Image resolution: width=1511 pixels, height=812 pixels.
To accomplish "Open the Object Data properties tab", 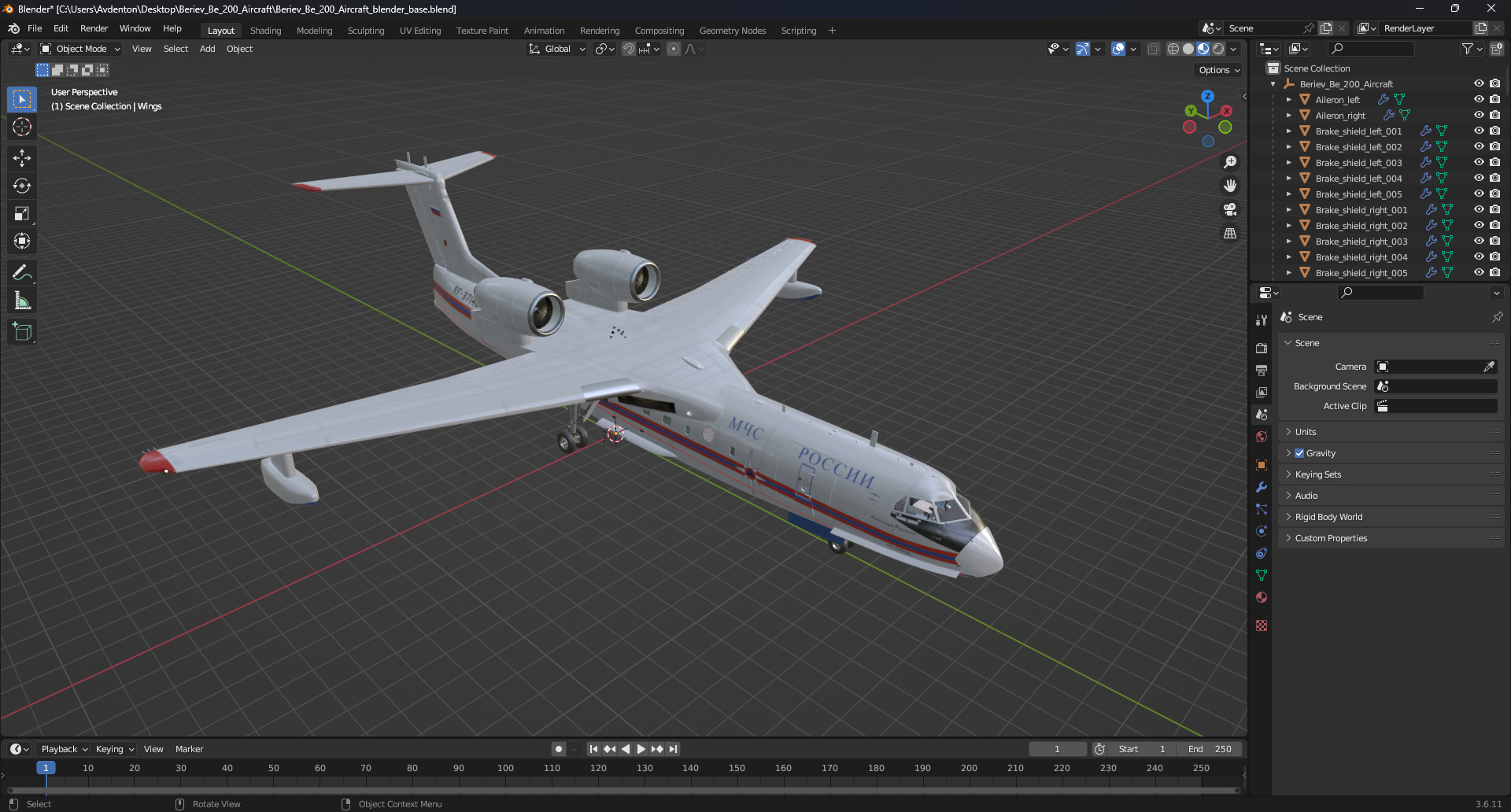I will point(1262,575).
